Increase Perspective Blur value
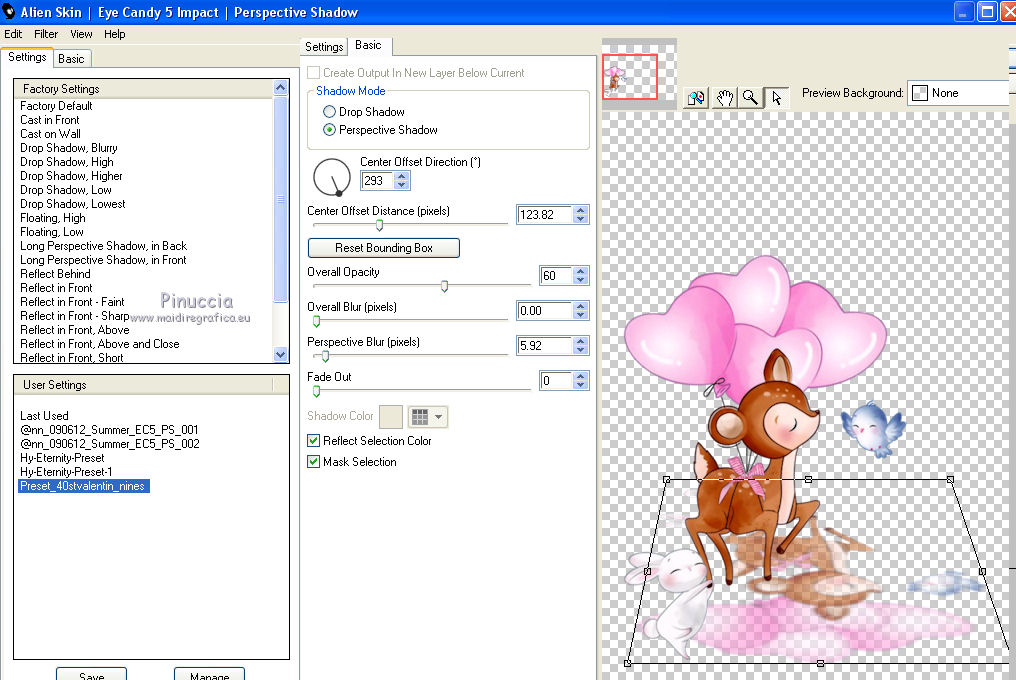This screenshot has width=1016, height=680. [581, 341]
